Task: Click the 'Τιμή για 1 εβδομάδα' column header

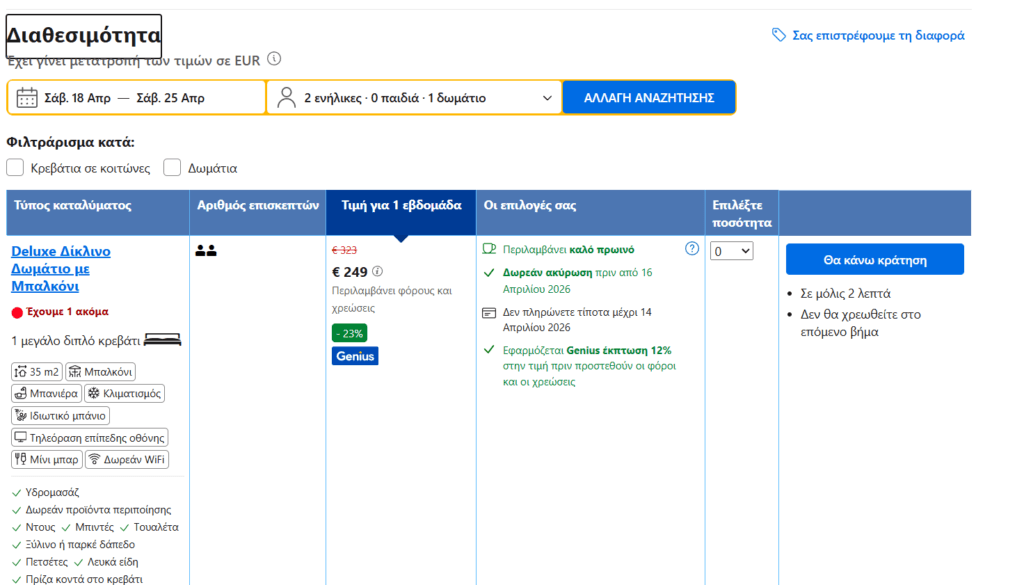Action: pos(401,206)
